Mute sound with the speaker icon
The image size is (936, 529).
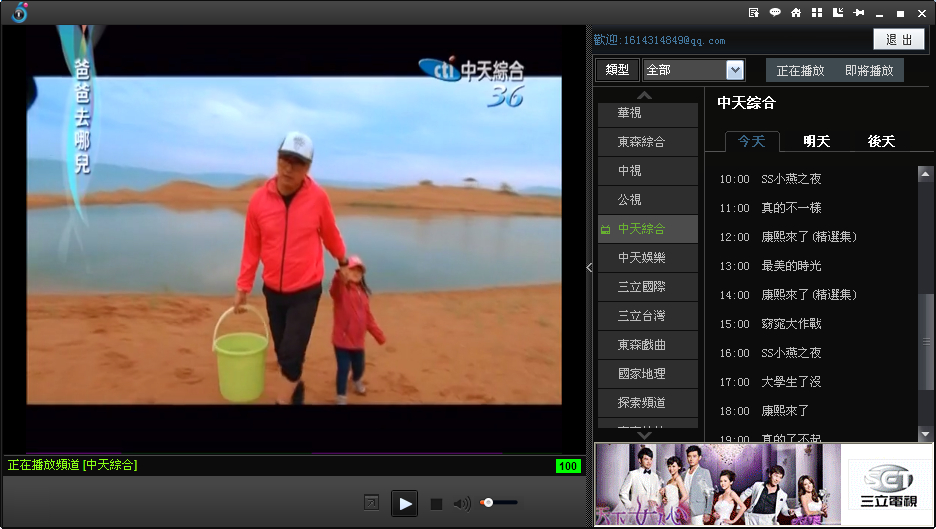point(461,504)
